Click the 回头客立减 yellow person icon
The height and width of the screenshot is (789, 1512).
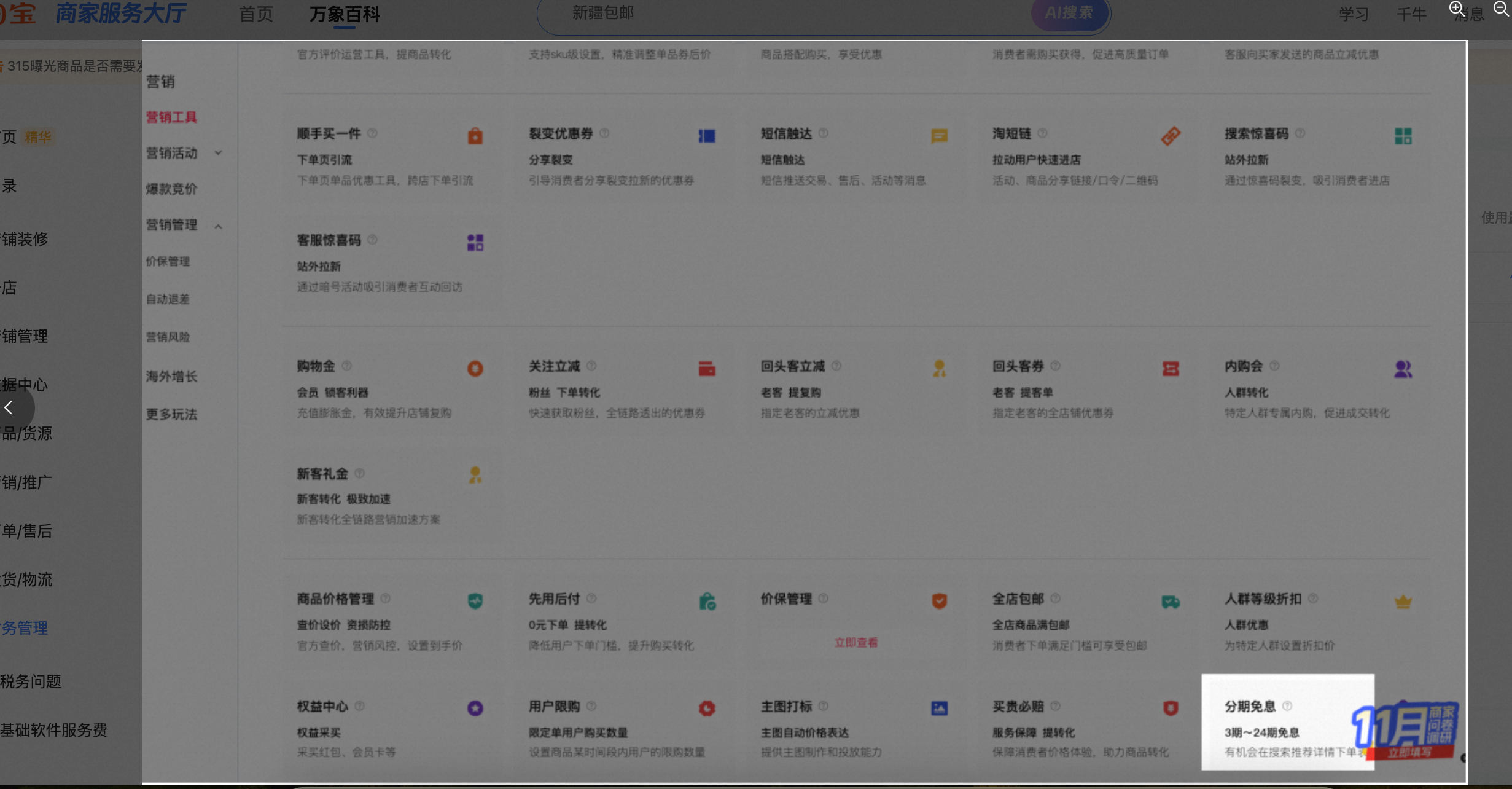(x=939, y=369)
